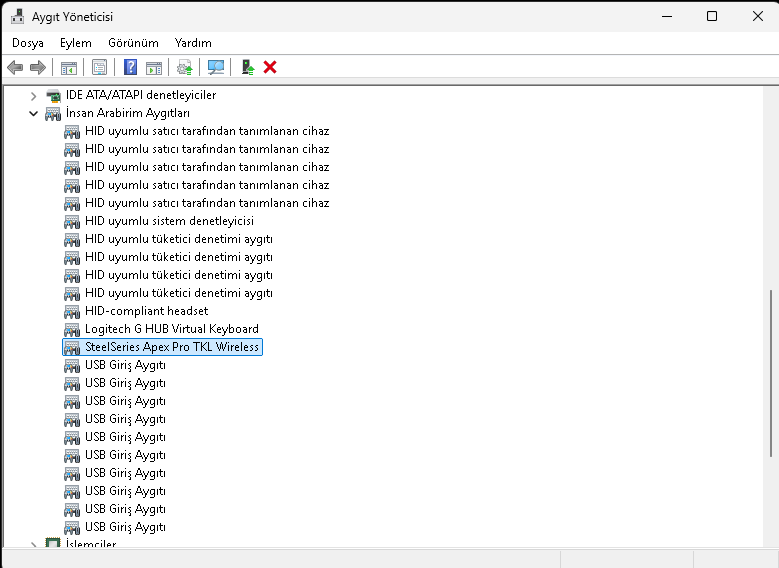Toggle the show/hide action pane icon

(154, 68)
